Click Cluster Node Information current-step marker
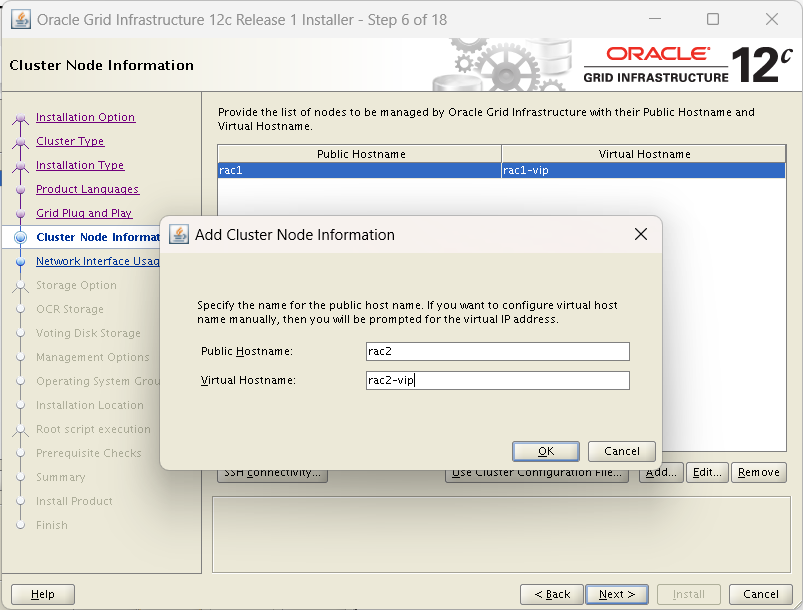This screenshot has width=803, height=610. point(20,237)
